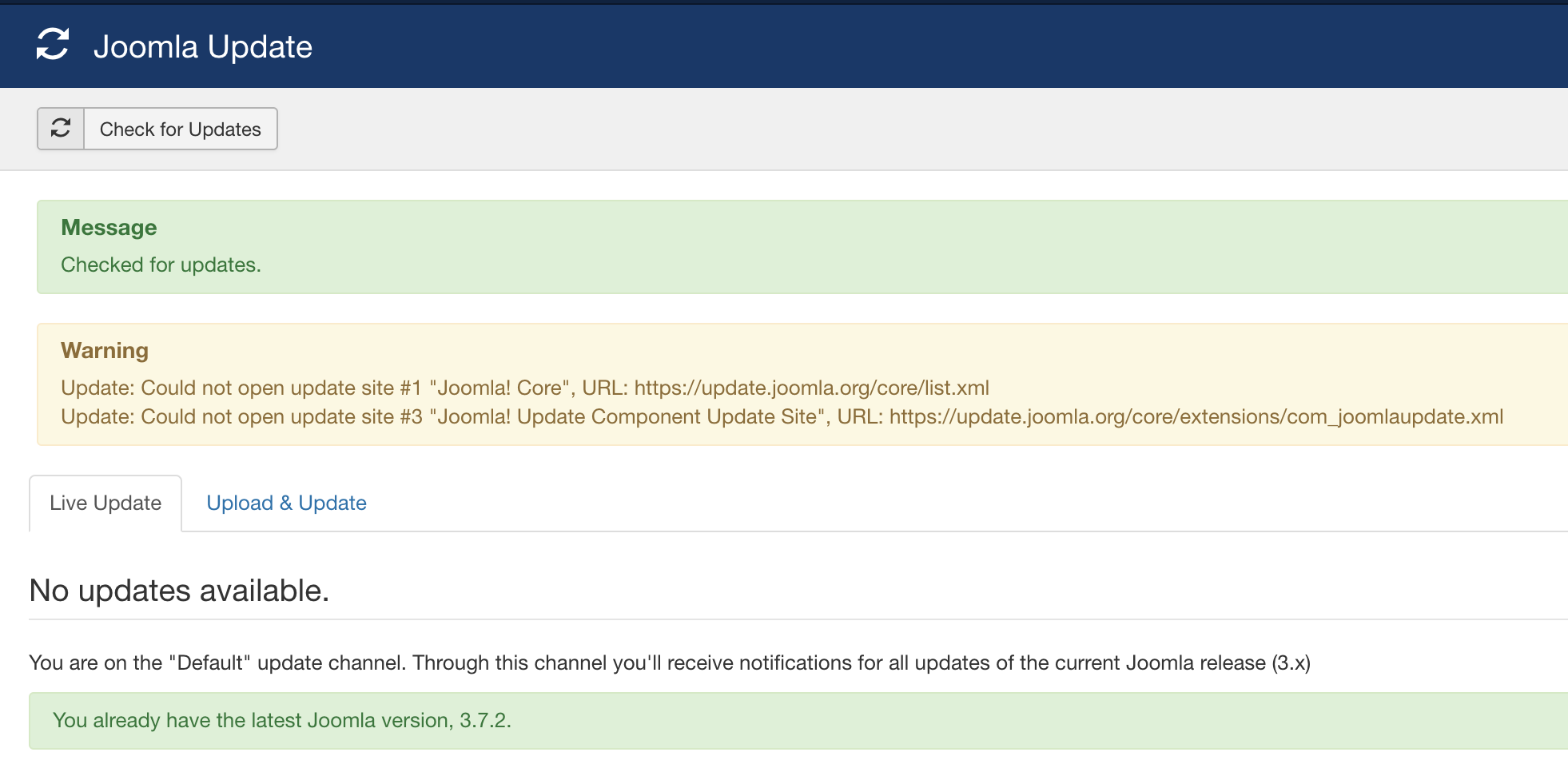Select the toolbar refresh glyph above the Message box
The image size is (1568, 772).
pos(61,128)
